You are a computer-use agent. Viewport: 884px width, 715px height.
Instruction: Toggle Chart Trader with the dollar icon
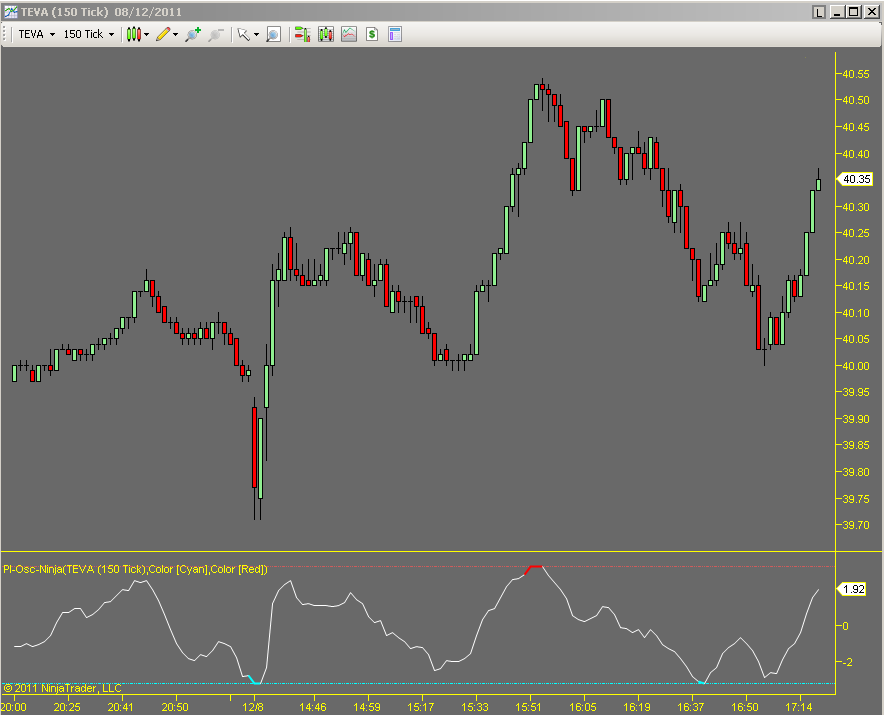pos(371,34)
